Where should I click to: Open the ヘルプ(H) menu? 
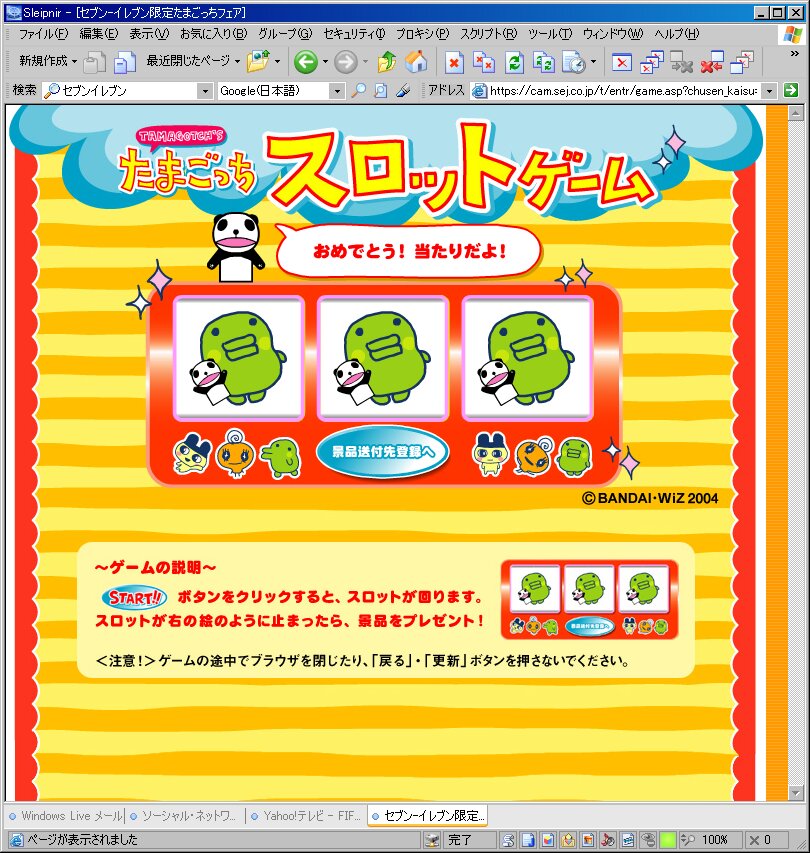(676, 34)
